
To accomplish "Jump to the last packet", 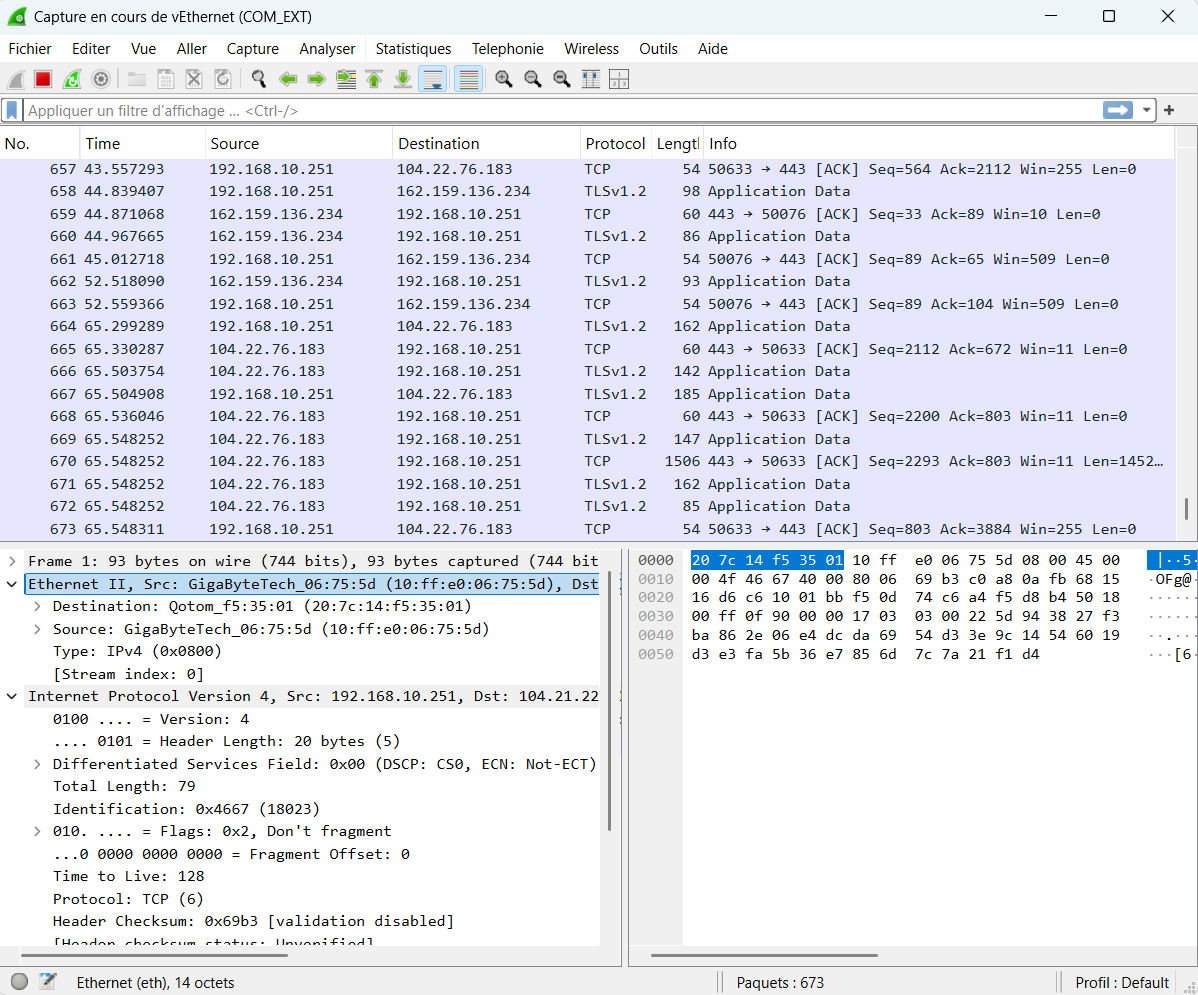I will (x=403, y=79).
